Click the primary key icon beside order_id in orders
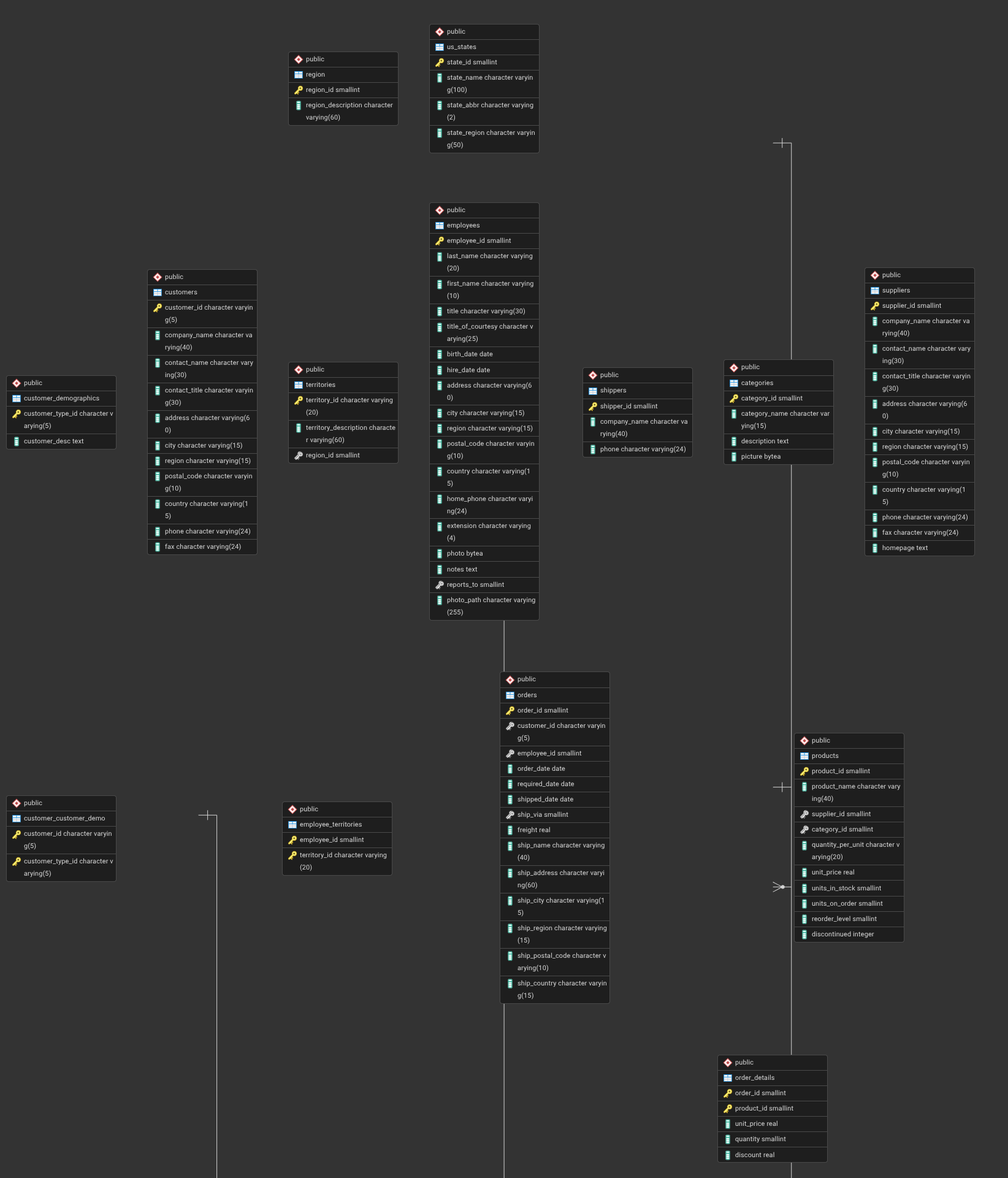This screenshot has width=1008, height=1178. click(510, 711)
